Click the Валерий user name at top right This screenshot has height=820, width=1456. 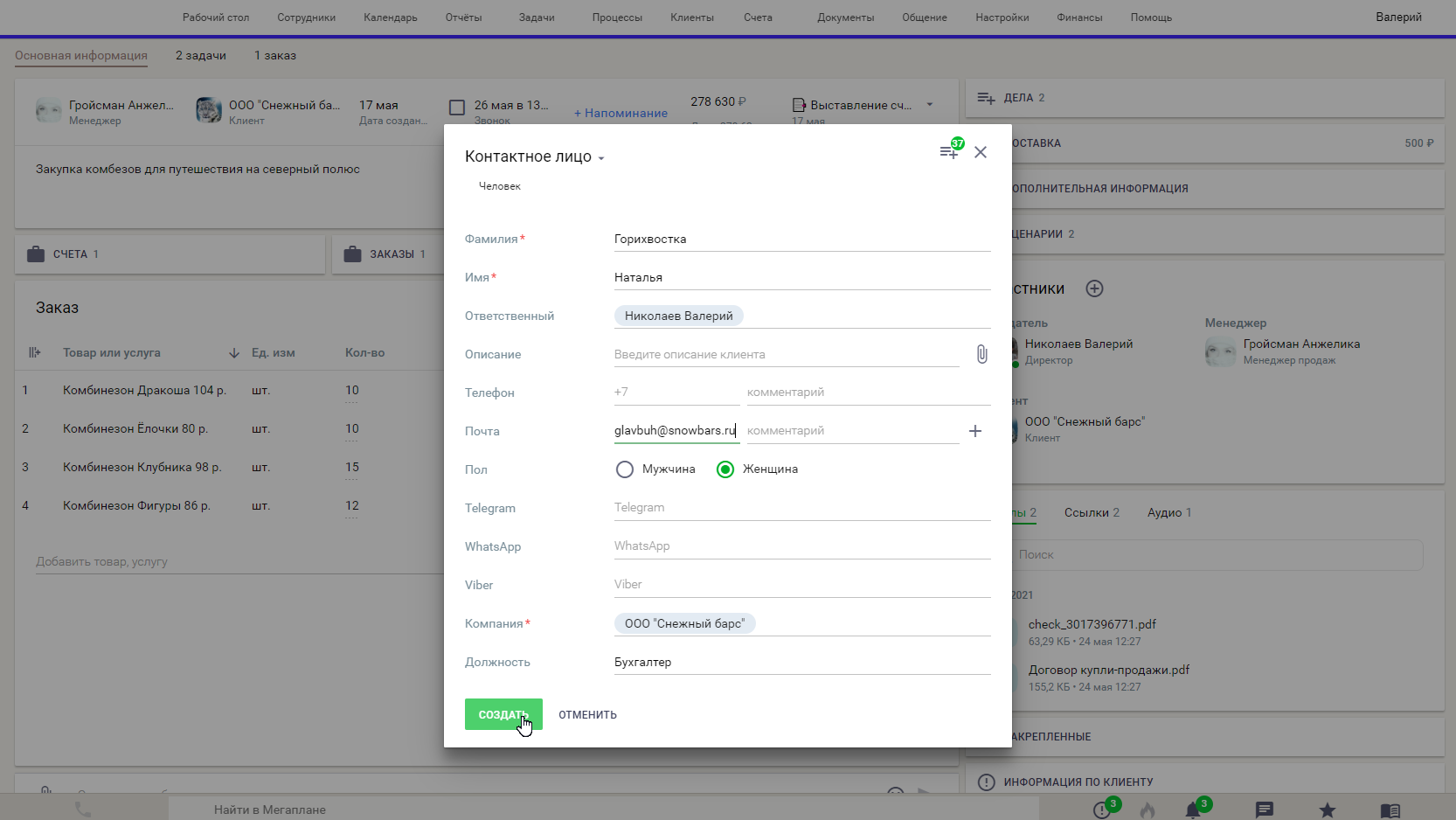(x=1398, y=17)
